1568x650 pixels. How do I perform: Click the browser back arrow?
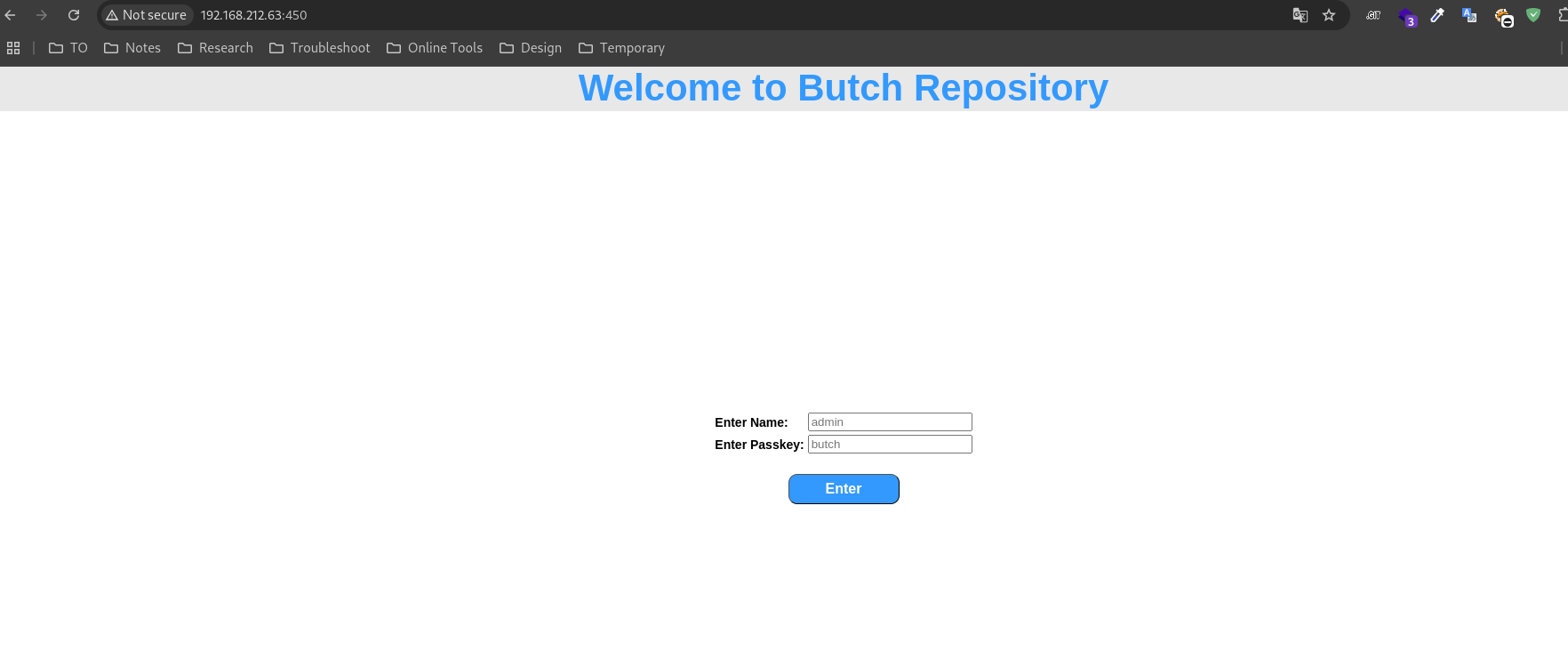click(11, 15)
